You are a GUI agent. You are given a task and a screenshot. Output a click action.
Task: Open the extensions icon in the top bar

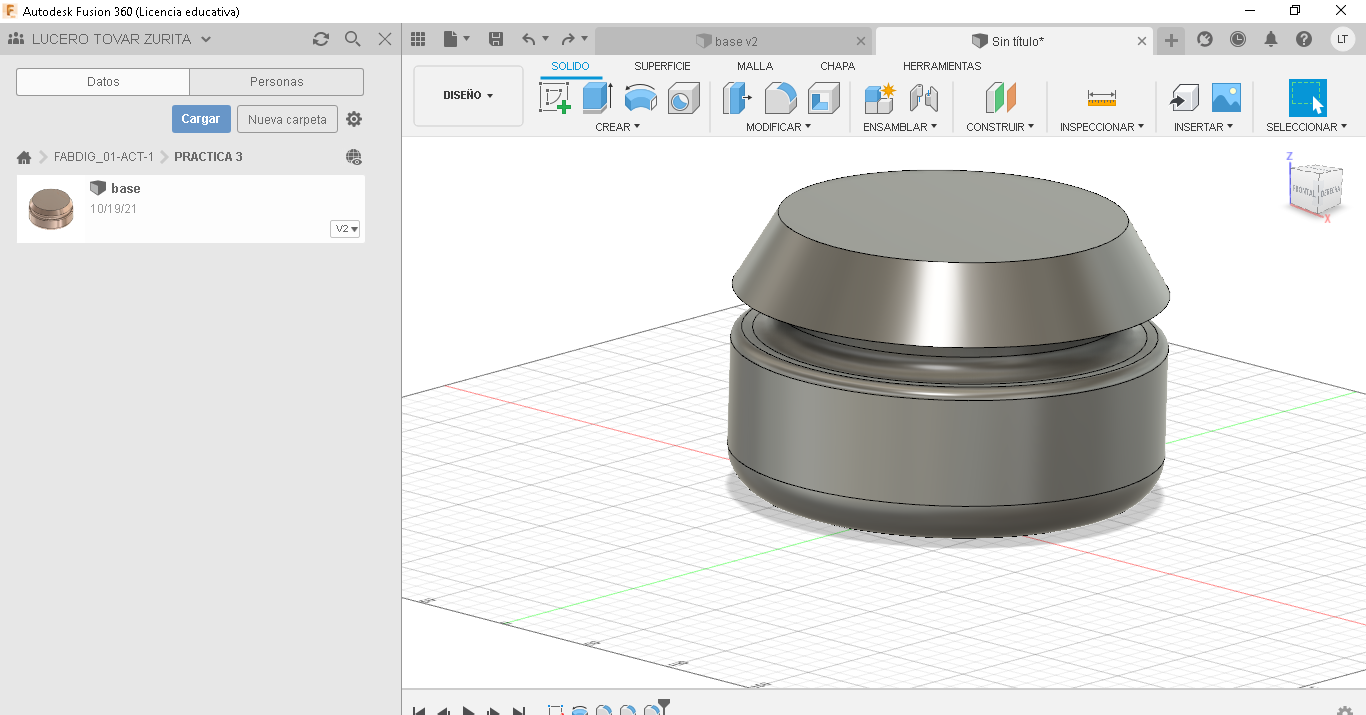[x=1205, y=39]
